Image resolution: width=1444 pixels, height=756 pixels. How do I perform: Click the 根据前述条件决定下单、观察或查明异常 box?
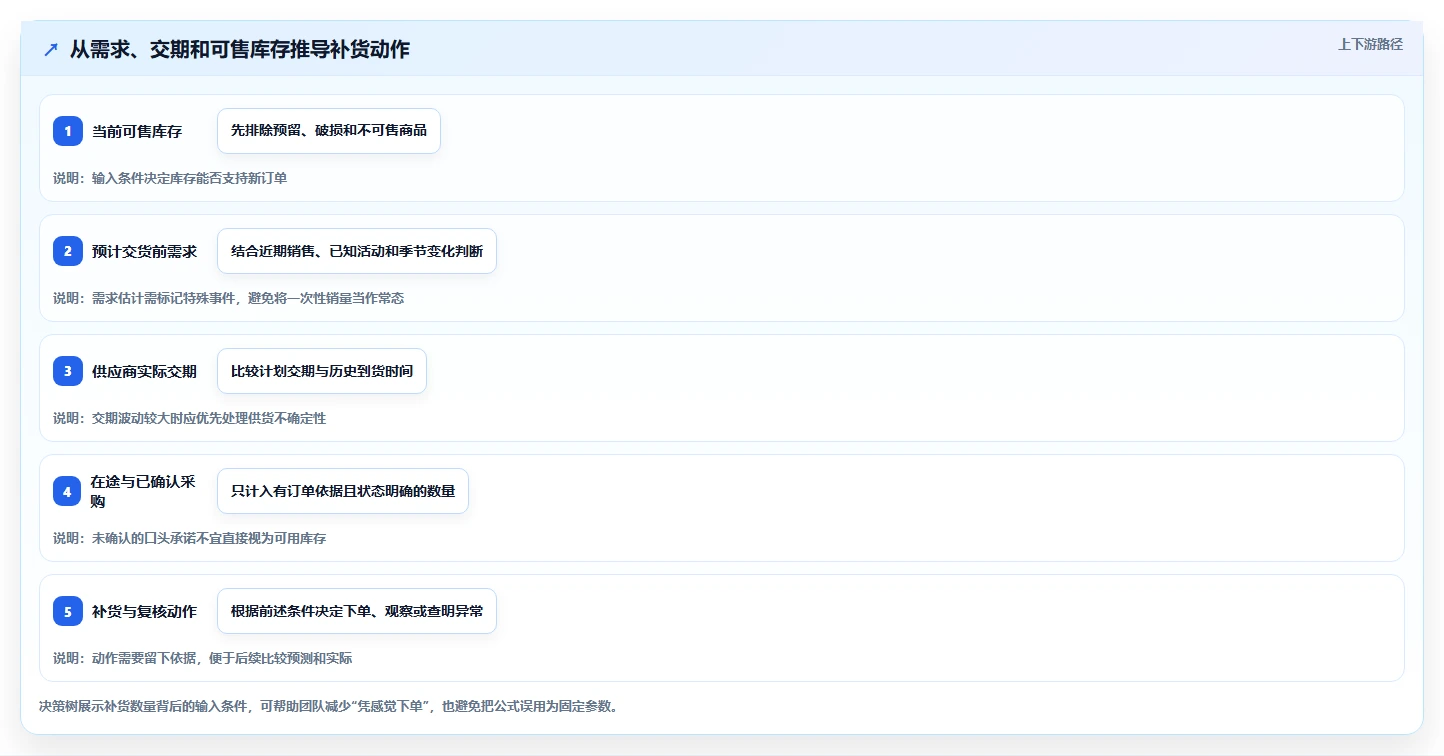coord(357,611)
